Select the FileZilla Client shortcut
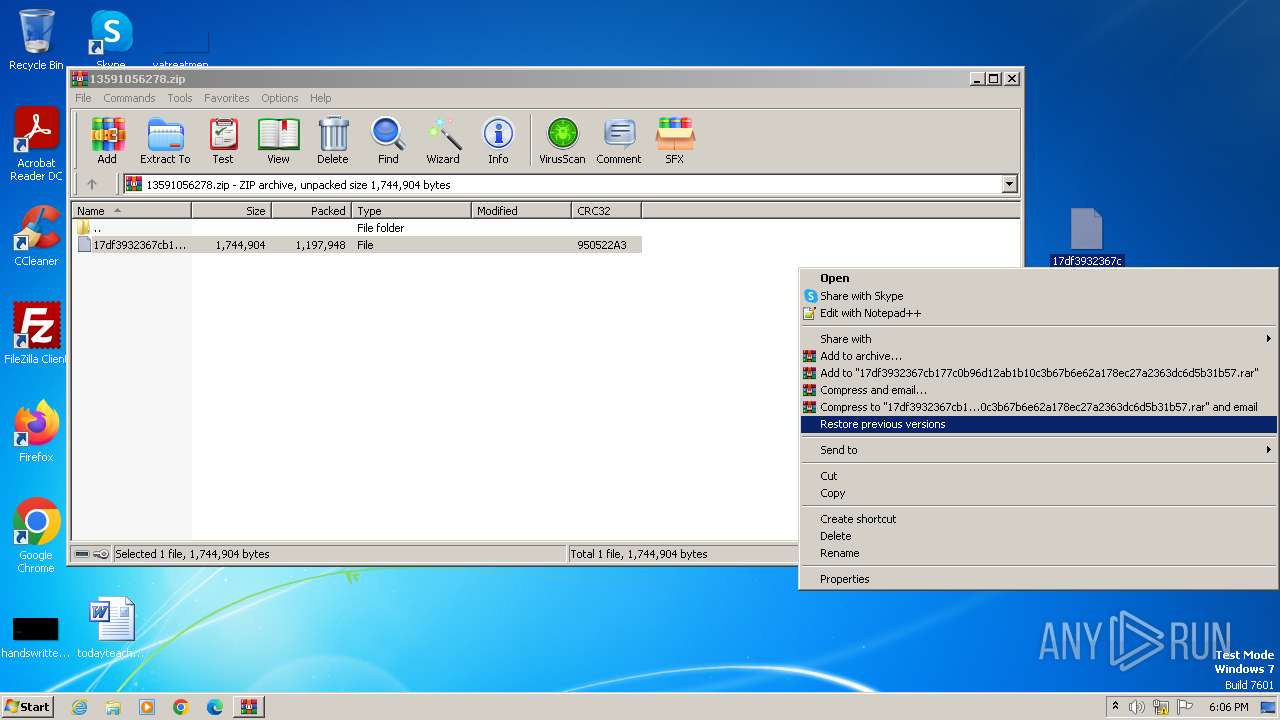This screenshot has width=1280, height=720. (x=36, y=334)
